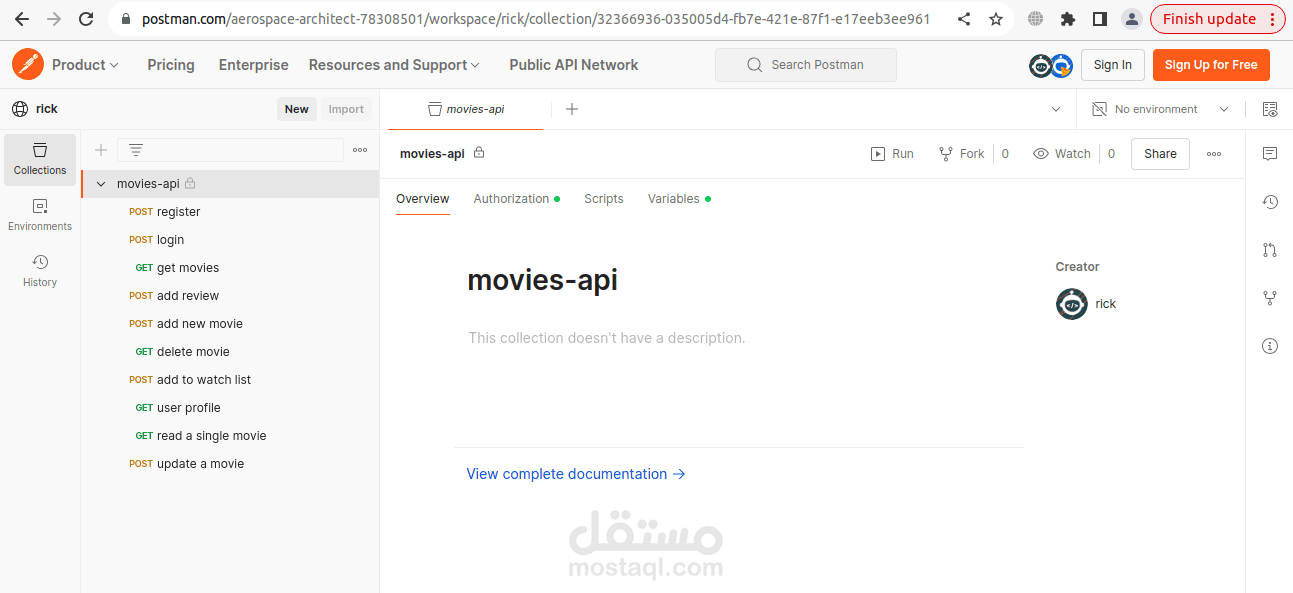Open Chrome menu via Finish update

tap(1218, 19)
